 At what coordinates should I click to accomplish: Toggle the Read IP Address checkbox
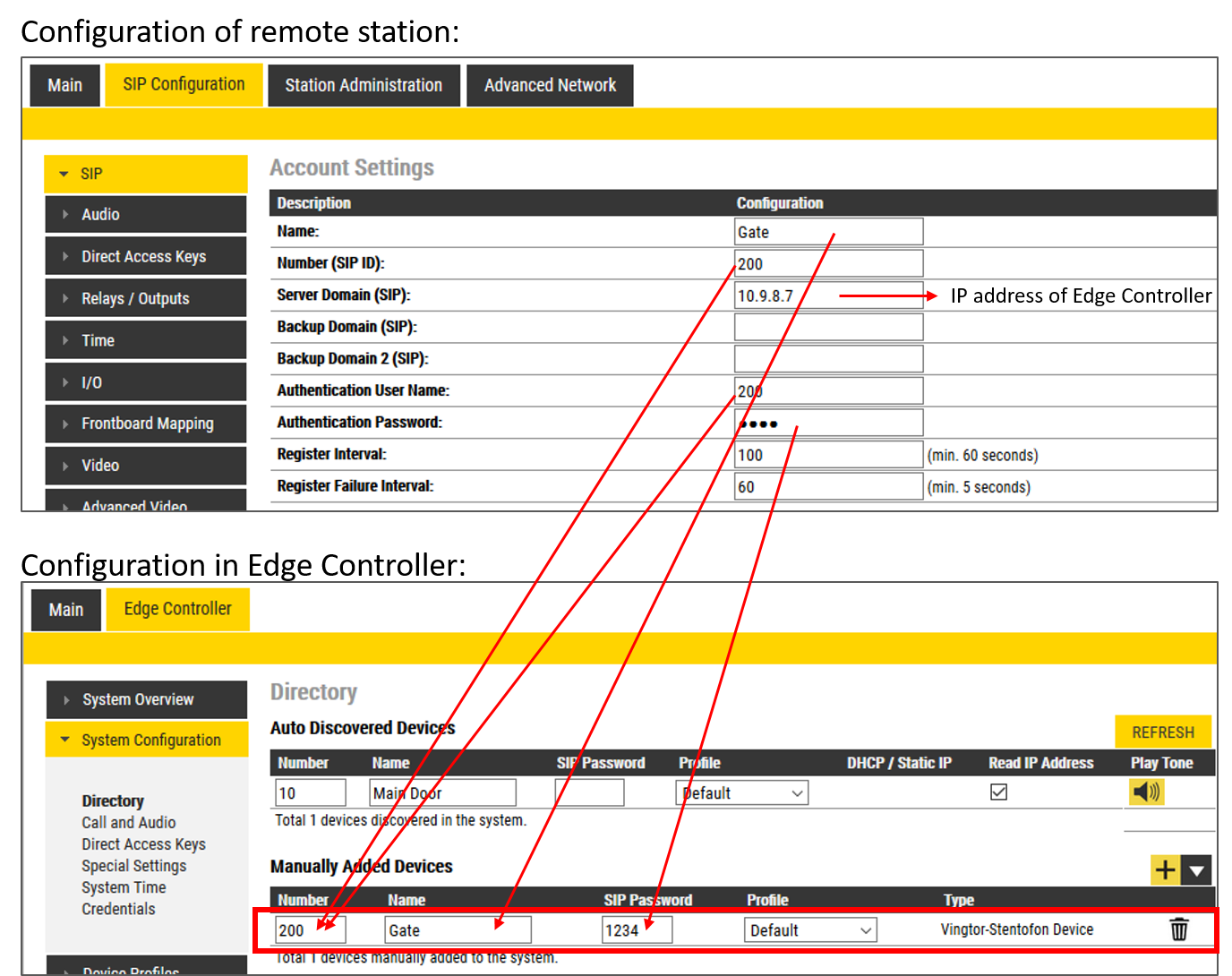point(998,792)
